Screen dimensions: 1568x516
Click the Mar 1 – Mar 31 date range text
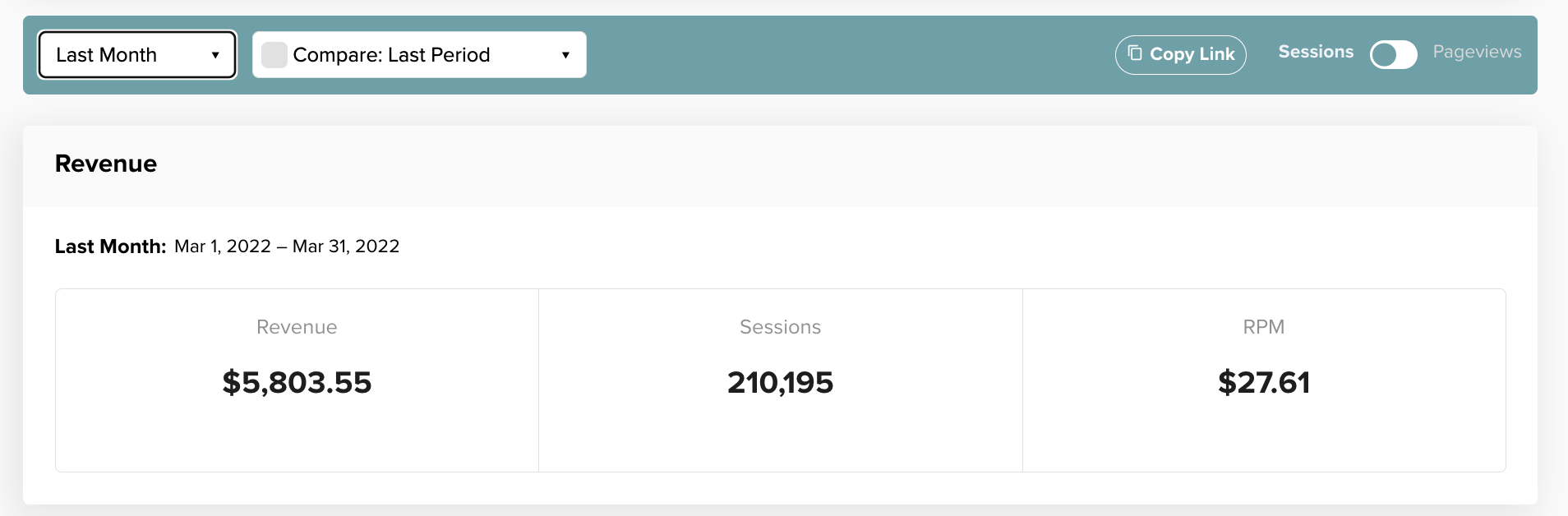(287, 246)
